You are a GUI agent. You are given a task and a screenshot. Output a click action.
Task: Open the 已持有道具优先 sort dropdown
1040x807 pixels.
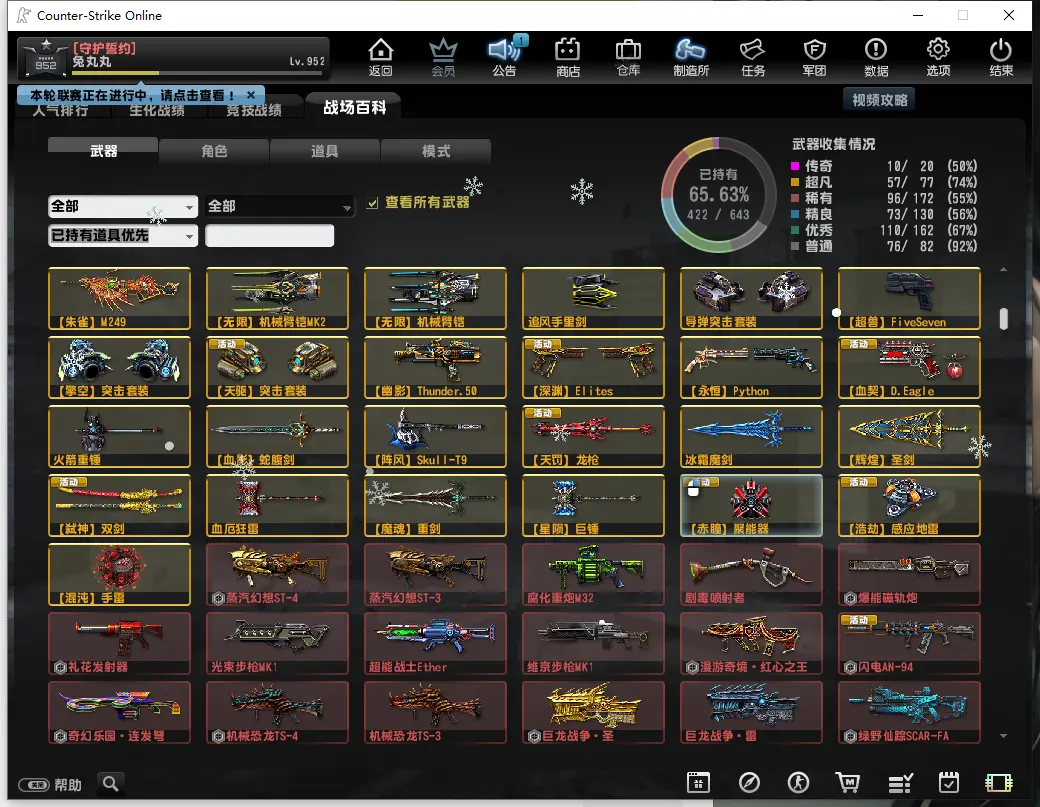point(123,235)
